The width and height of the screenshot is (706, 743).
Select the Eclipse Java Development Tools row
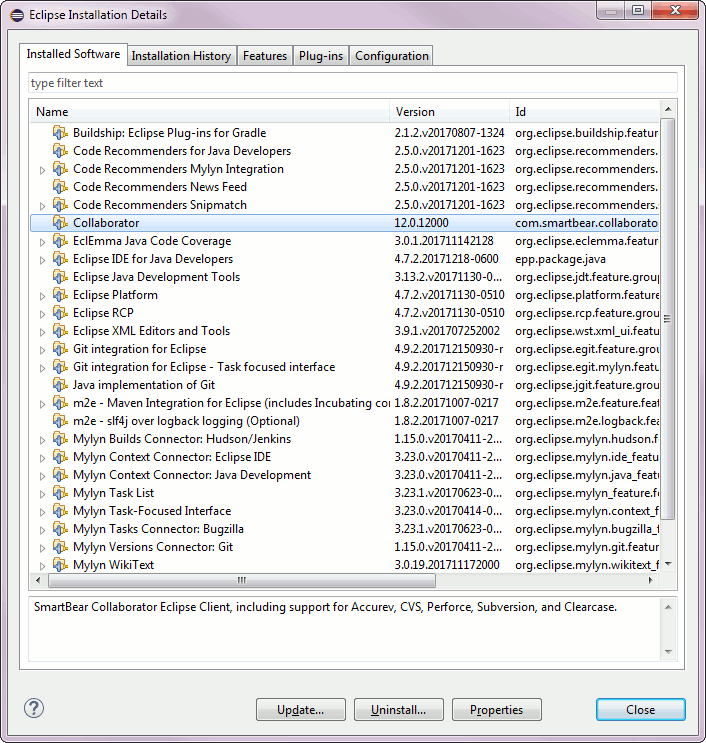point(344,277)
